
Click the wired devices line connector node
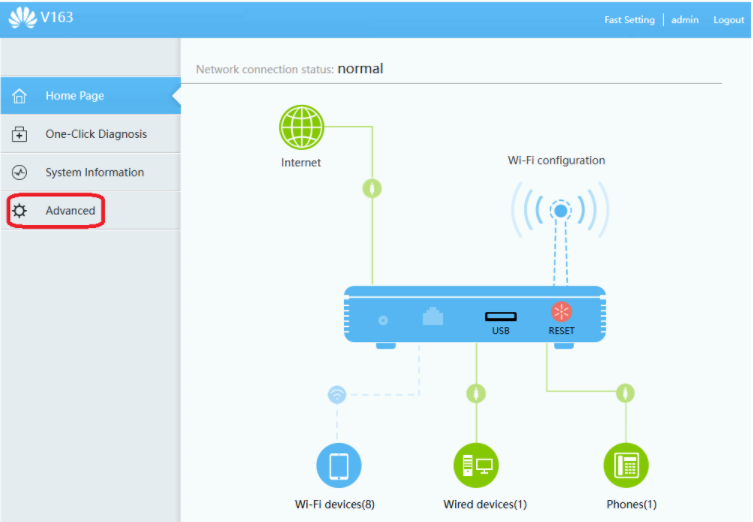(x=476, y=394)
